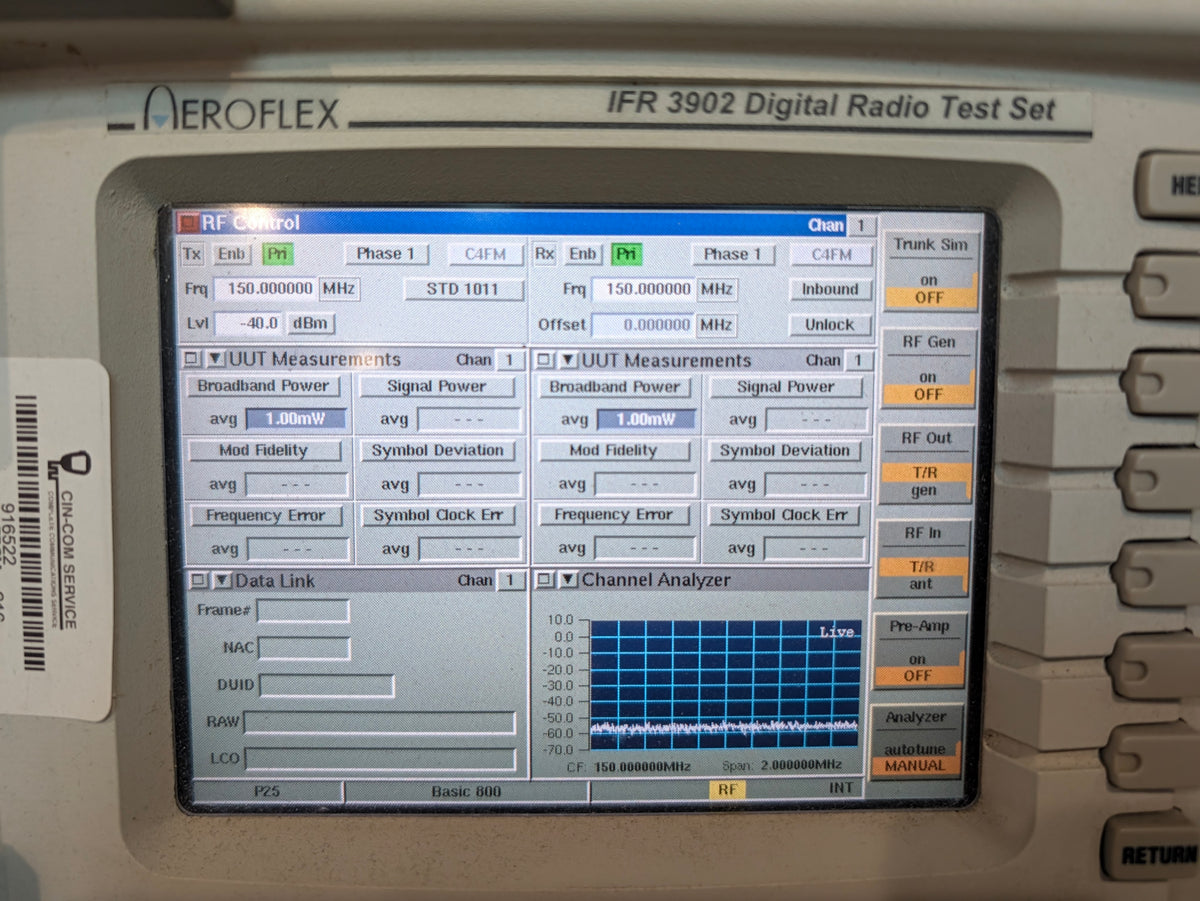This screenshot has width=1200, height=901.
Task: Select Symbol Deviation in right UUT panel
Action: pos(786,451)
